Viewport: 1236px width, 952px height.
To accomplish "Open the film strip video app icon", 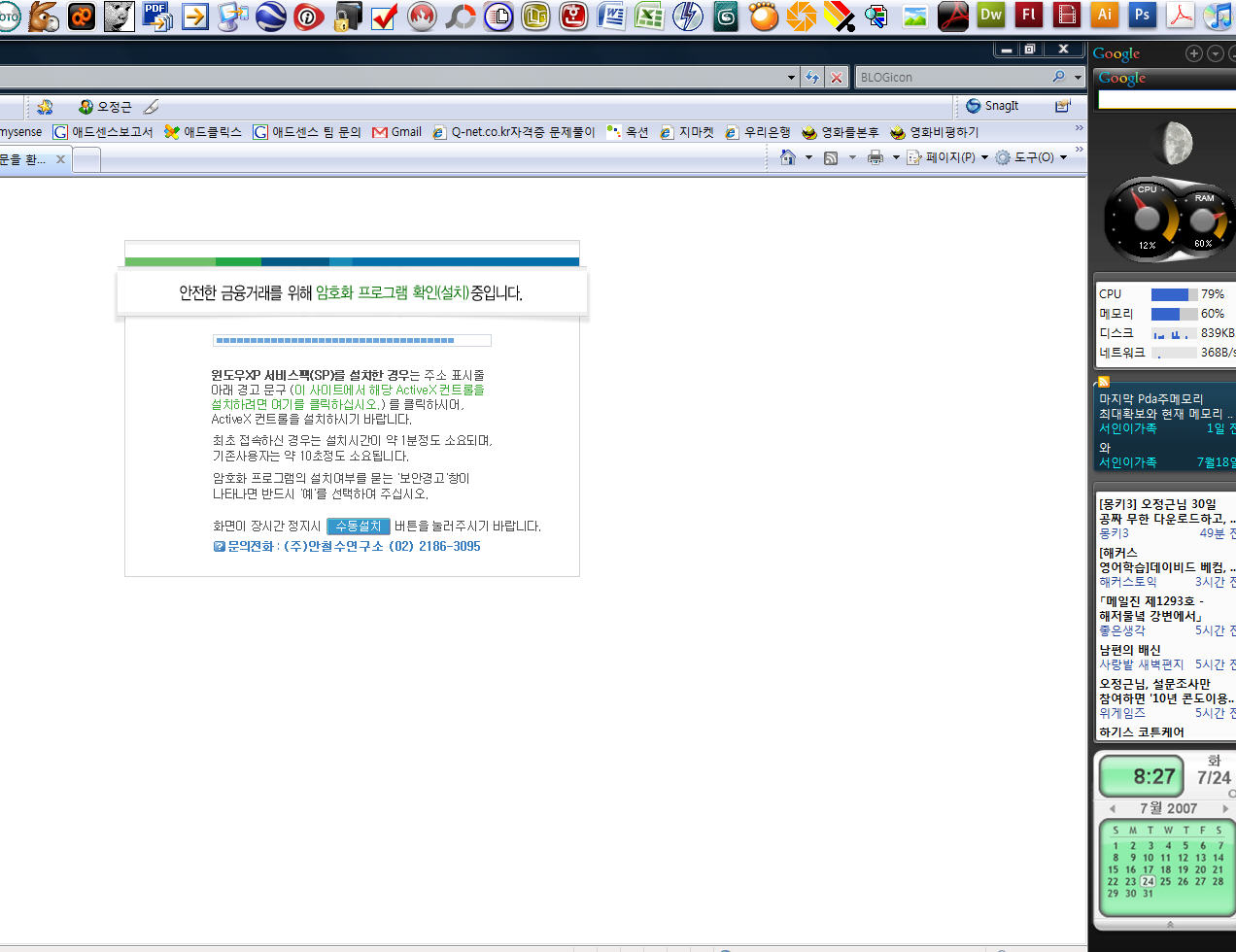I will click(1067, 15).
